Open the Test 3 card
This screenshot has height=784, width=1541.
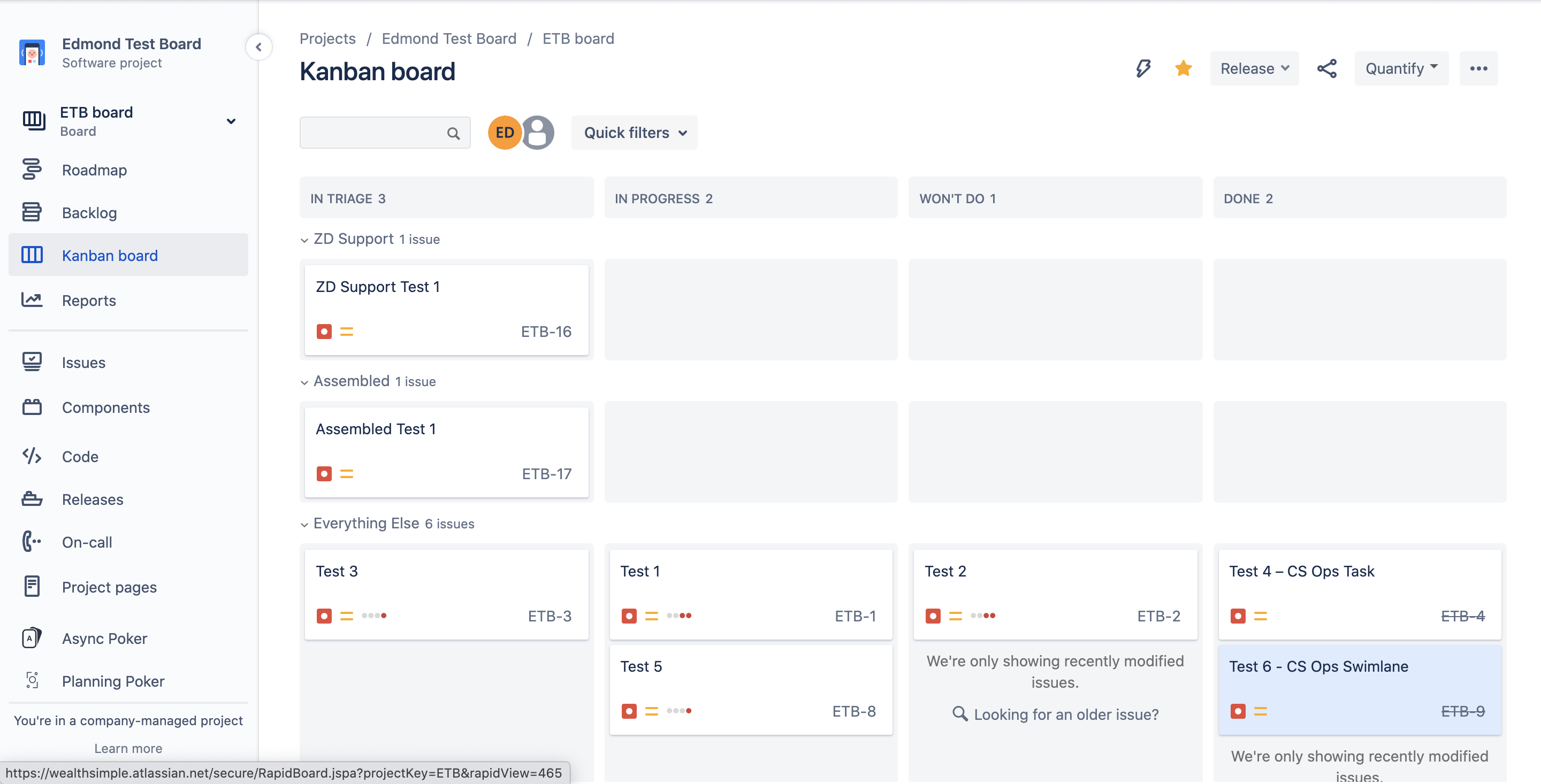446,595
